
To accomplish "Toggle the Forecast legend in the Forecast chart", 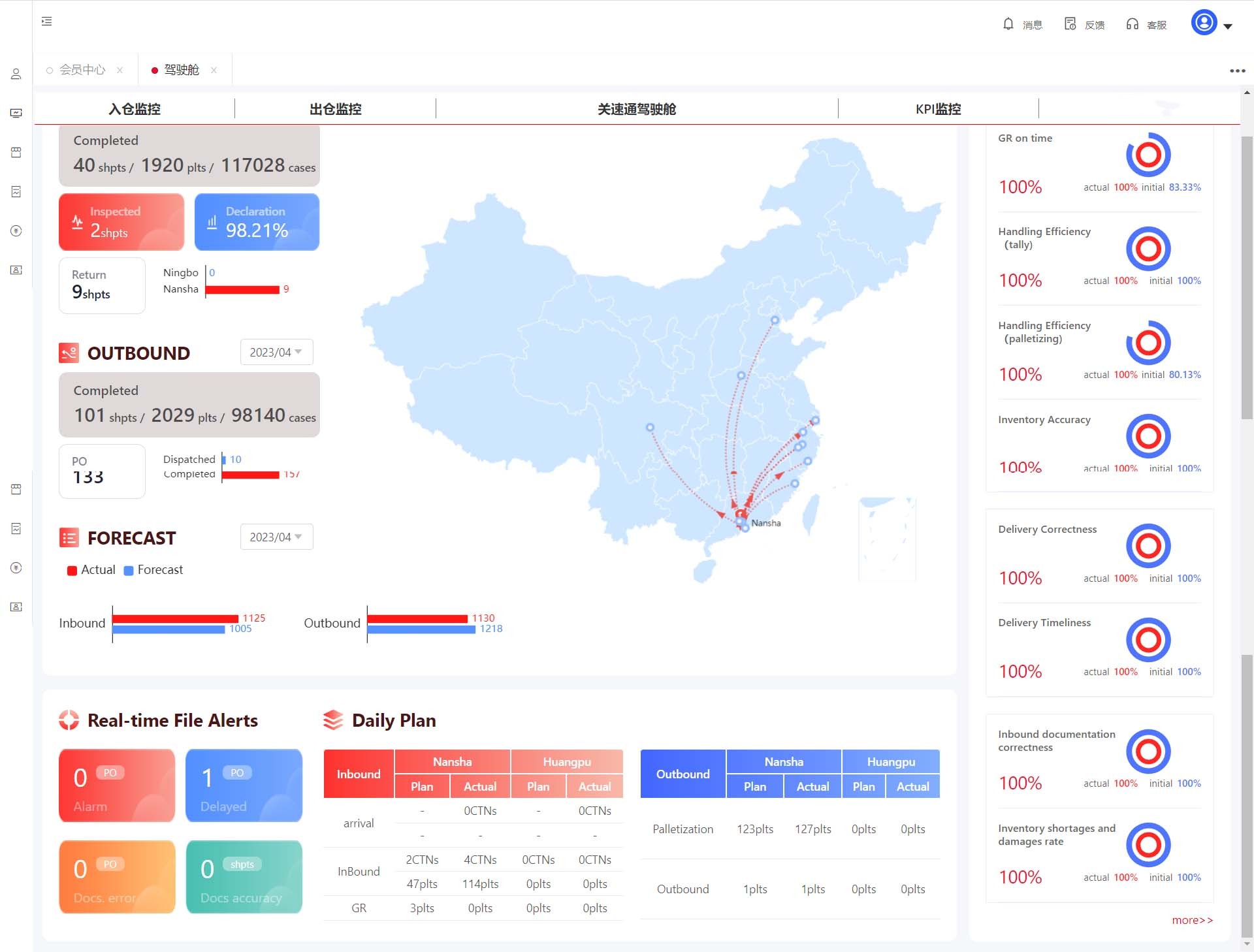I will [x=153, y=569].
